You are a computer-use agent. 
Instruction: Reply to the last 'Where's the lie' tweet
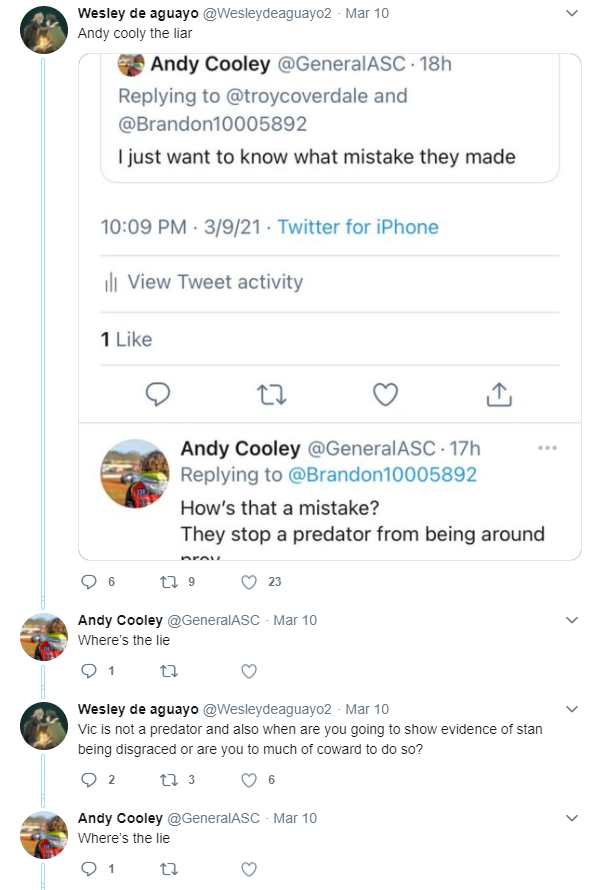pos(89,869)
